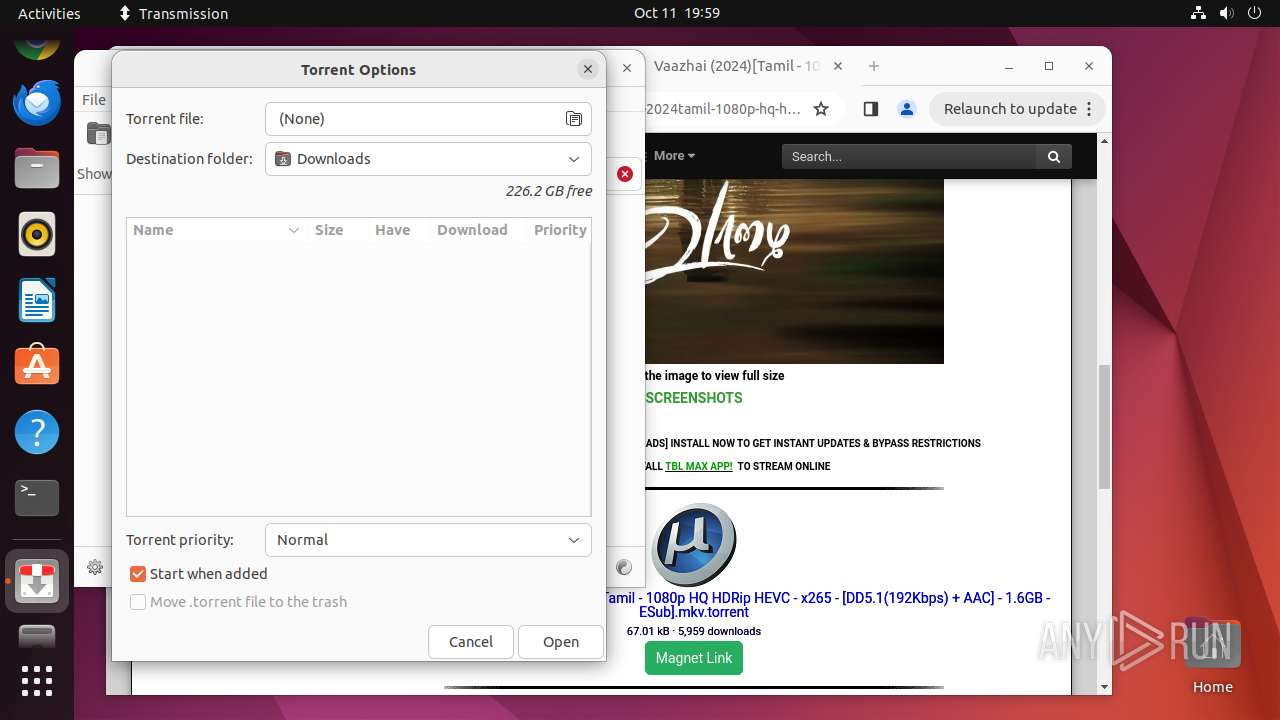Click the website search magnifier button
1280x720 pixels.
click(1053, 156)
